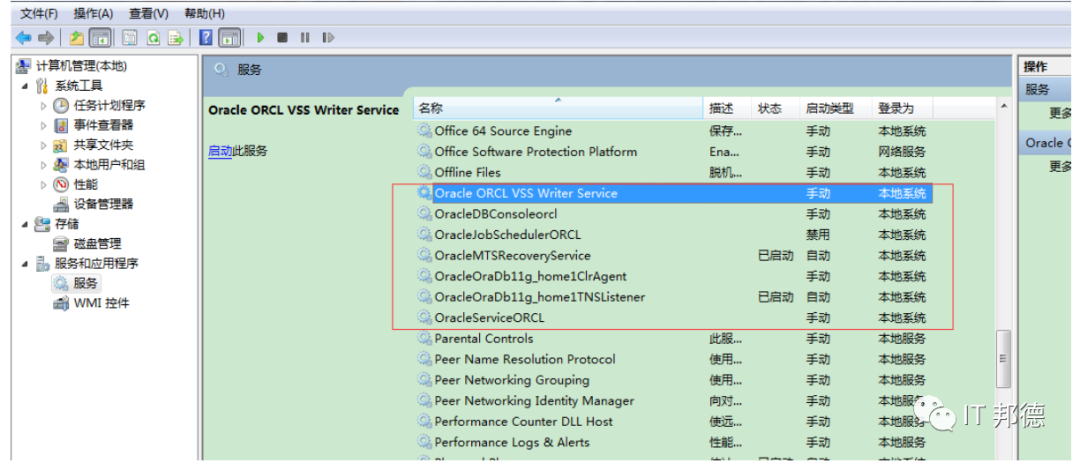
Task: Toggle the Show/Hide Action Pane icon
Action: pos(229,37)
